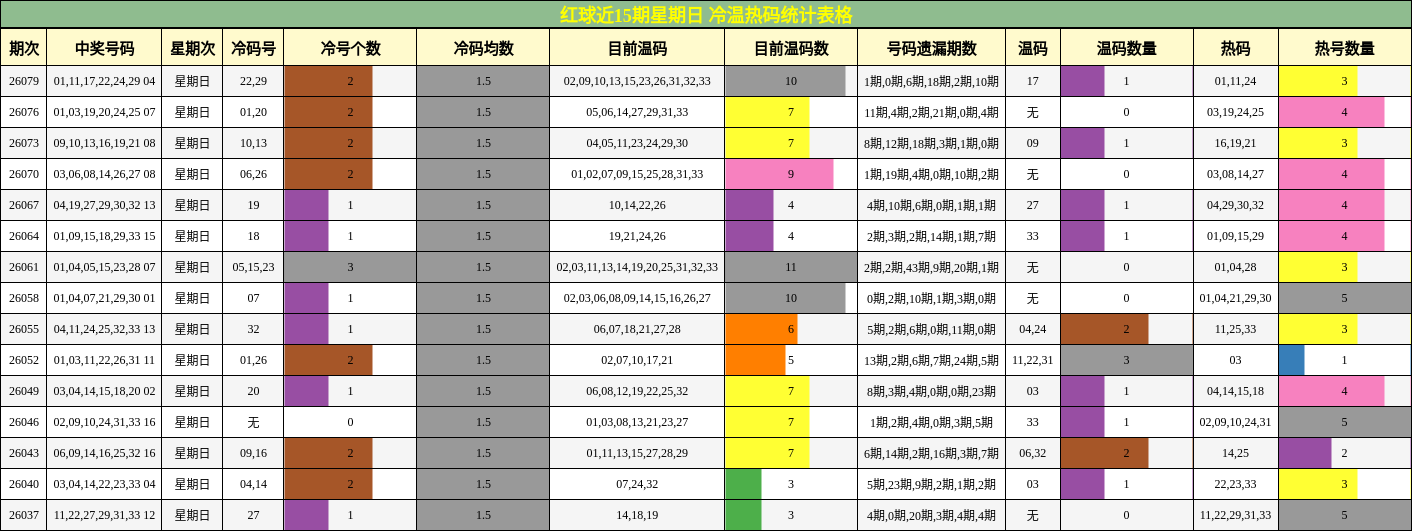The height and width of the screenshot is (531, 1412).
Task: Click period number 26067
Action: point(24,205)
